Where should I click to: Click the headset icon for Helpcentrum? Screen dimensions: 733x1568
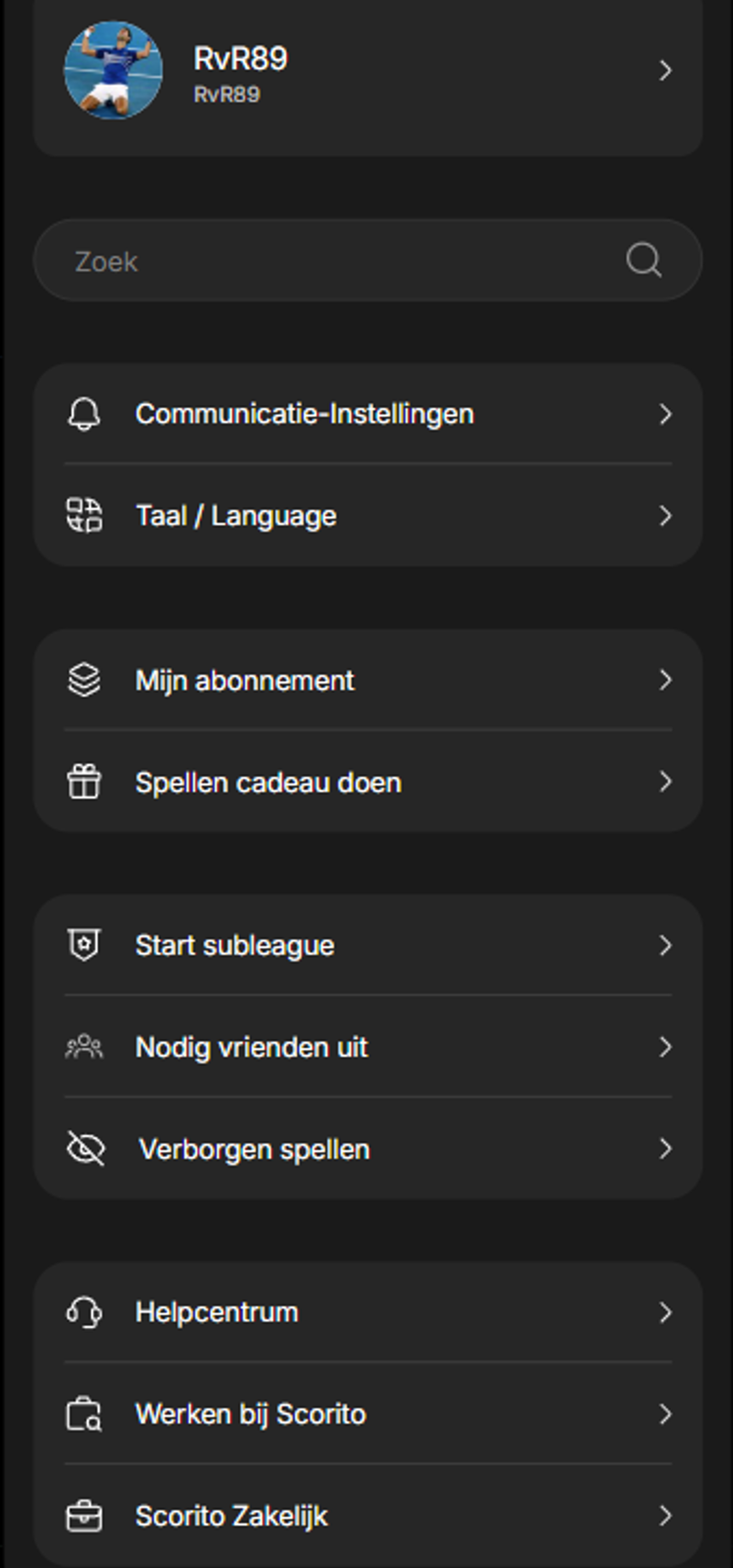(x=85, y=1311)
